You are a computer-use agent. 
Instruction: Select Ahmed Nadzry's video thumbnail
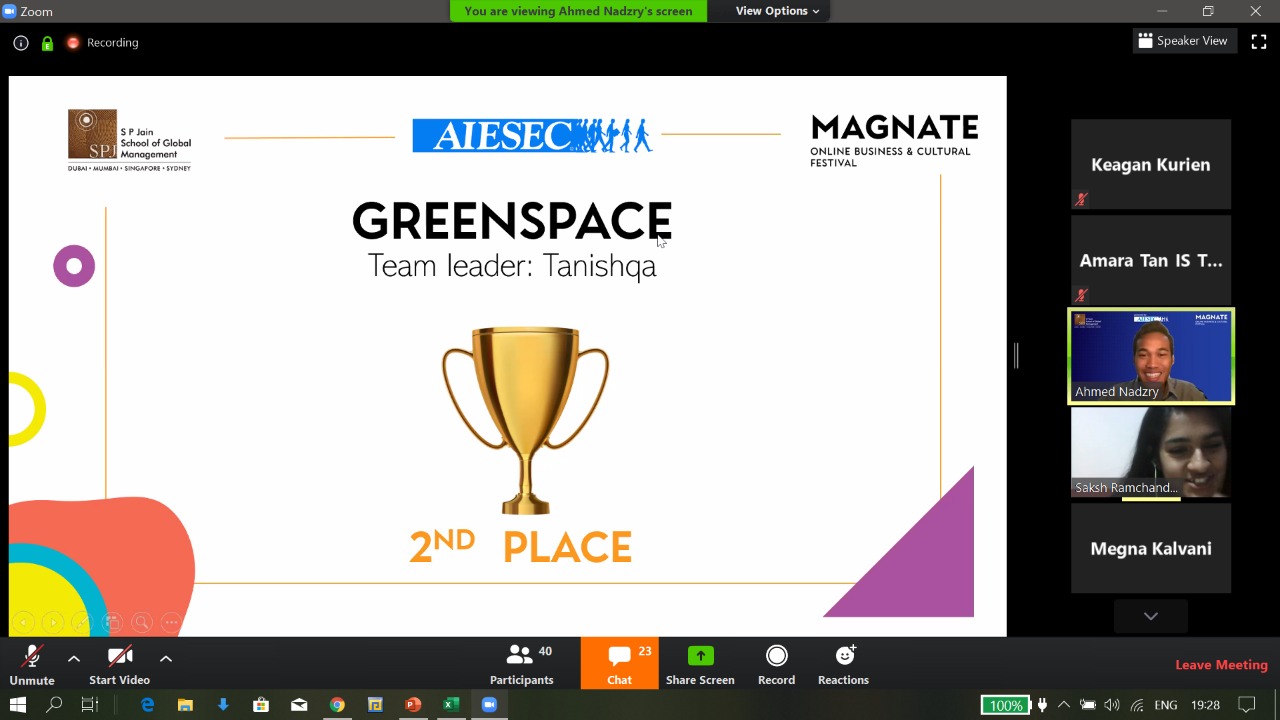click(x=1151, y=356)
